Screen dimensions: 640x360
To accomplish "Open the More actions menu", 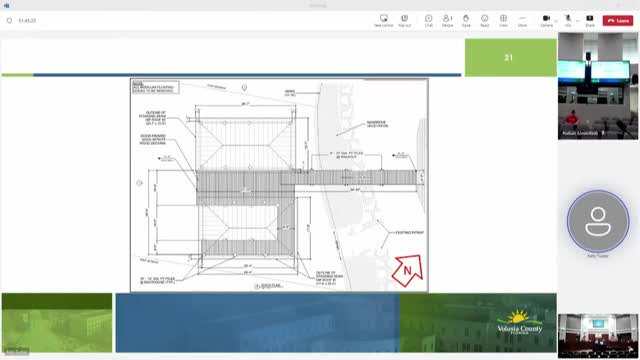I will click(x=522, y=20).
